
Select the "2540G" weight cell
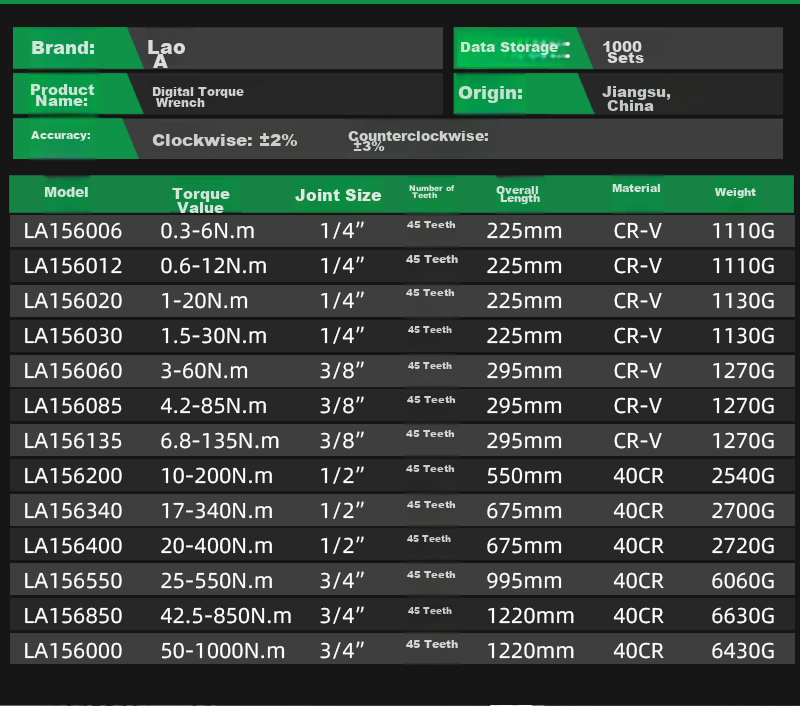743,476
